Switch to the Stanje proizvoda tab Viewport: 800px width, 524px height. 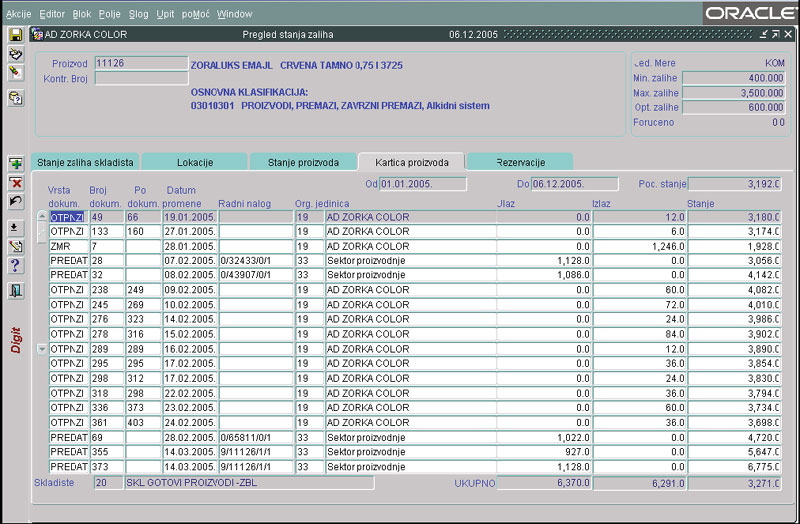(x=303, y=162)
